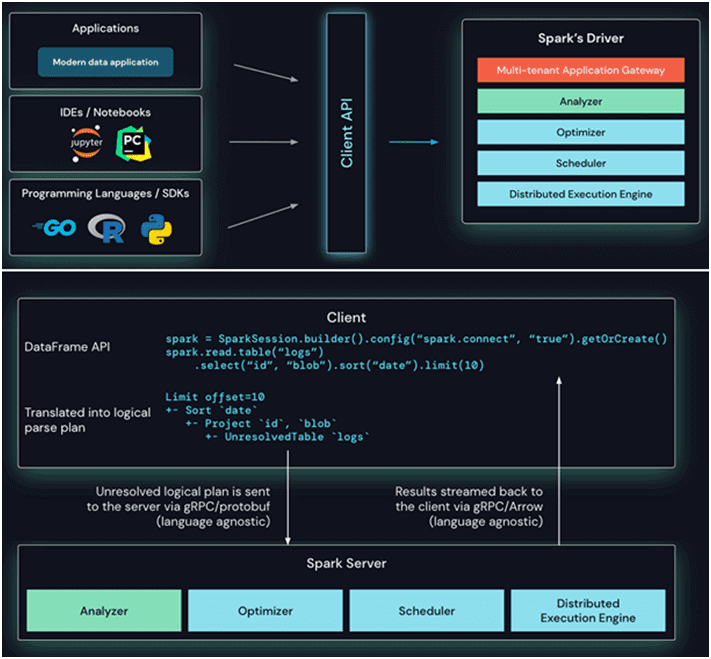Click the UnresolvedTable logs plan line
The width and height of the screenshot is (711, 659).
click(287, 437)
